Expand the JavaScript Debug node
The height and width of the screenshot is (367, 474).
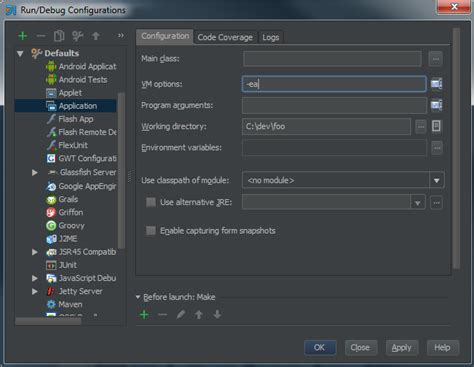coord(35,278)
